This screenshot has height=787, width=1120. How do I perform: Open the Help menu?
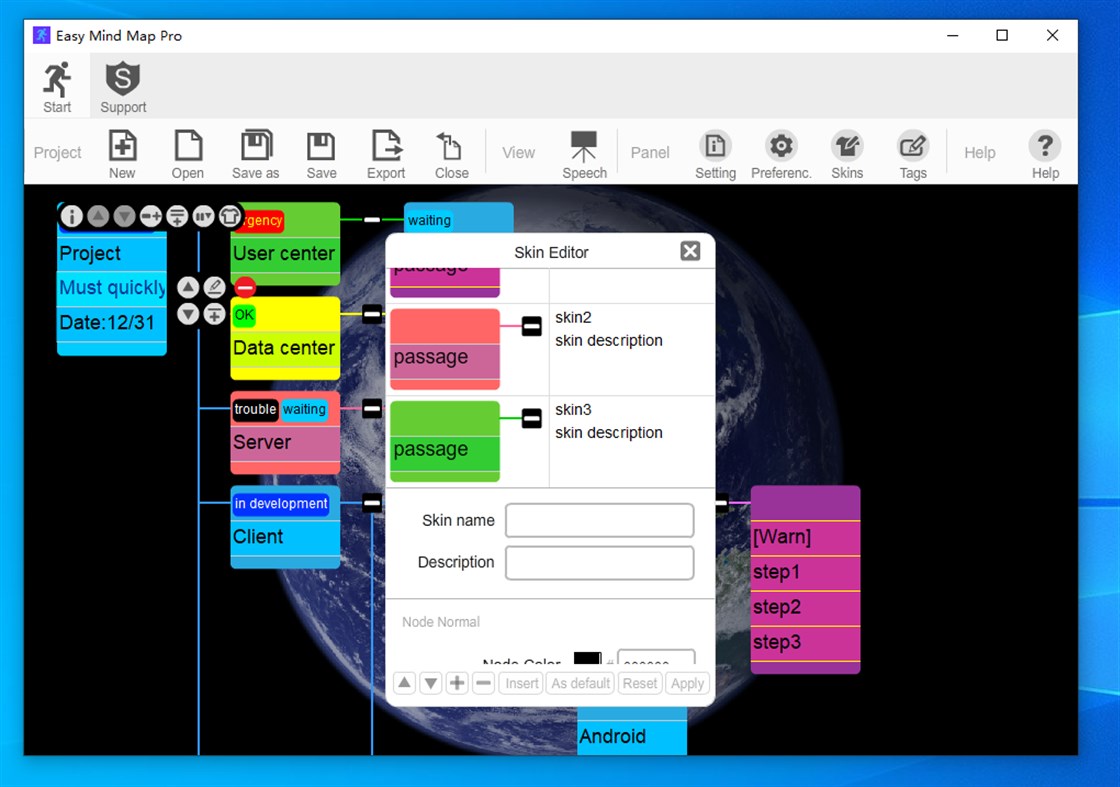(x=1044, y=152)
